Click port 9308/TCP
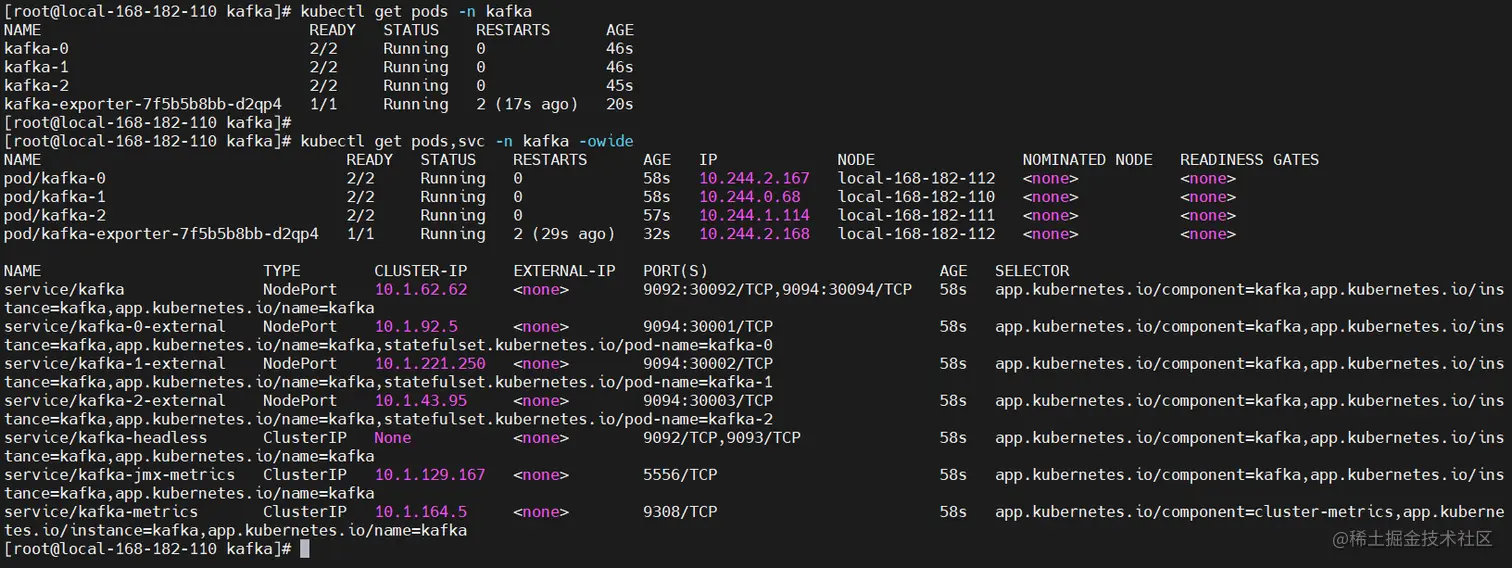 coord(680,511)
